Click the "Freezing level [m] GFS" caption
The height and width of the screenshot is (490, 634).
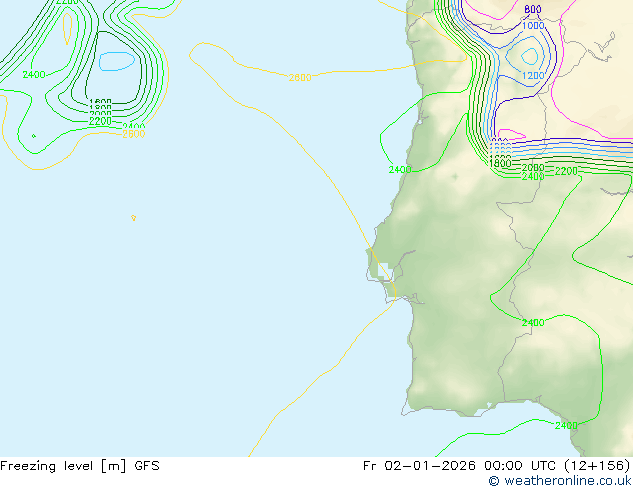(80, 466)
